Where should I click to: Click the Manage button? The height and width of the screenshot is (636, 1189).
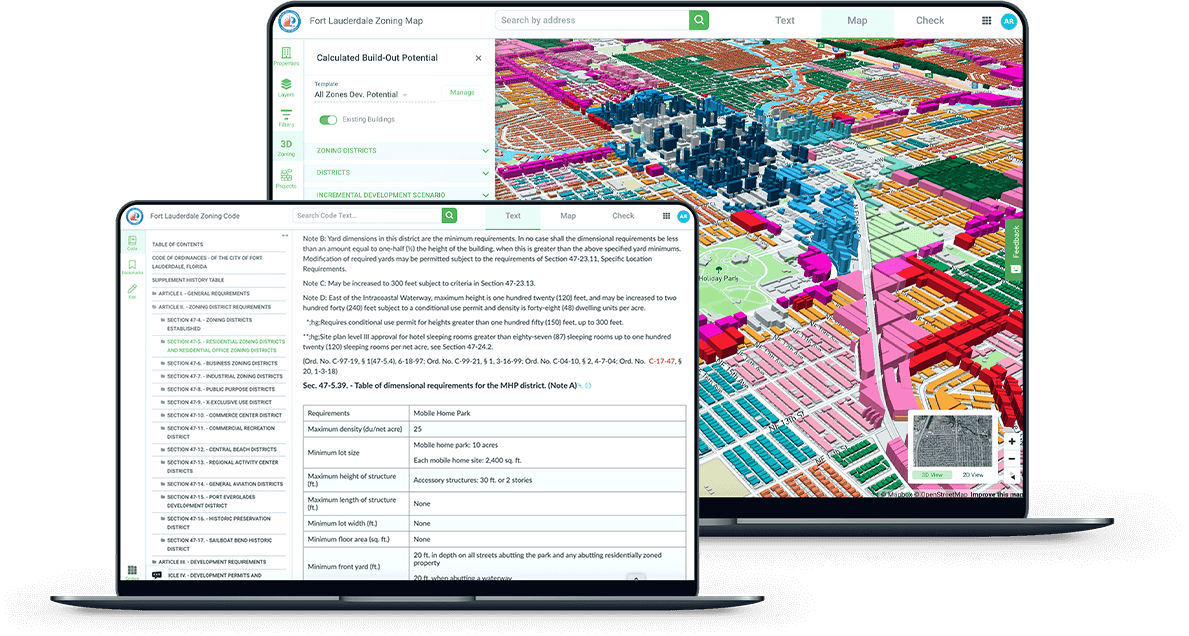pos(463,92)
